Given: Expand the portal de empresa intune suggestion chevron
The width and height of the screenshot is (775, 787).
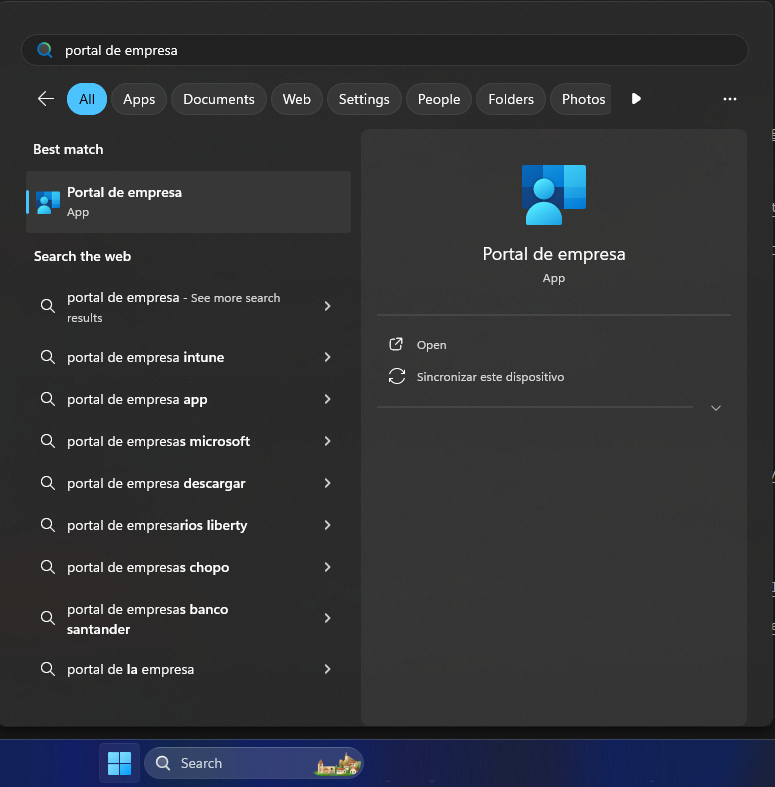Looking at the screenshot, I should click(x=327, y=357).
